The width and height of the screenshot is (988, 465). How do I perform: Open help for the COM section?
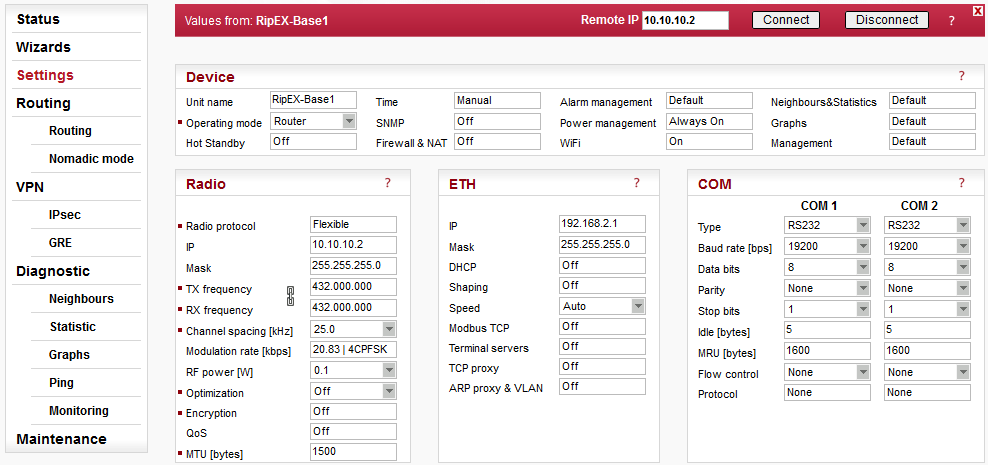pyautogui.click(x=962, y=183)
